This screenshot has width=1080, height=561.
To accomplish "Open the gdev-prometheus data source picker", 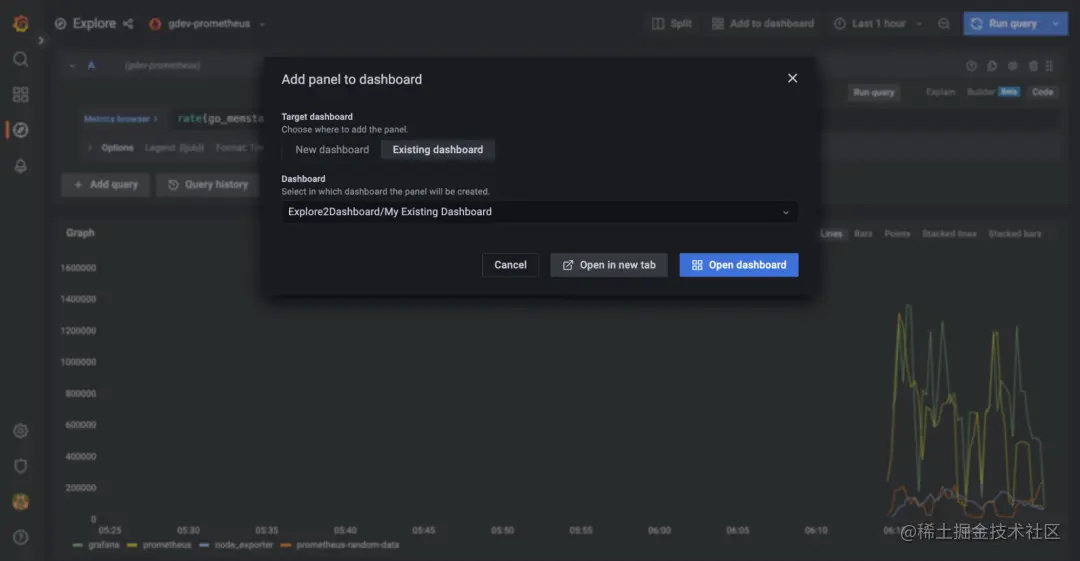I will tap(208, 23).
